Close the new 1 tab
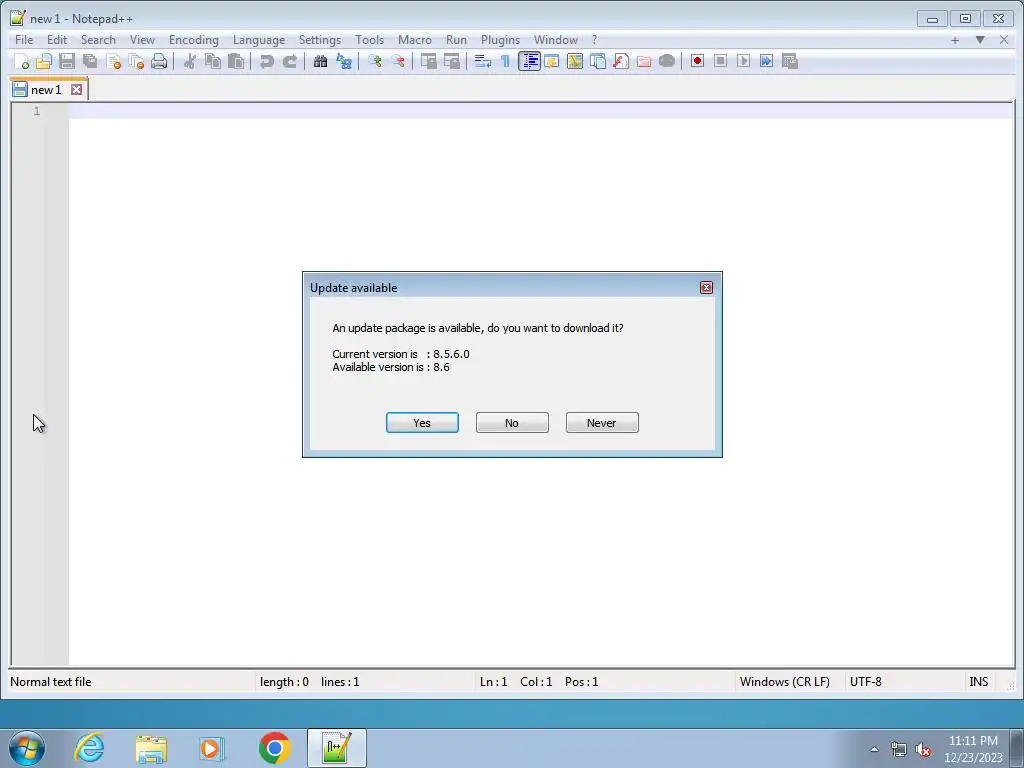1024x768 pixels. click(x=76, y=89)
